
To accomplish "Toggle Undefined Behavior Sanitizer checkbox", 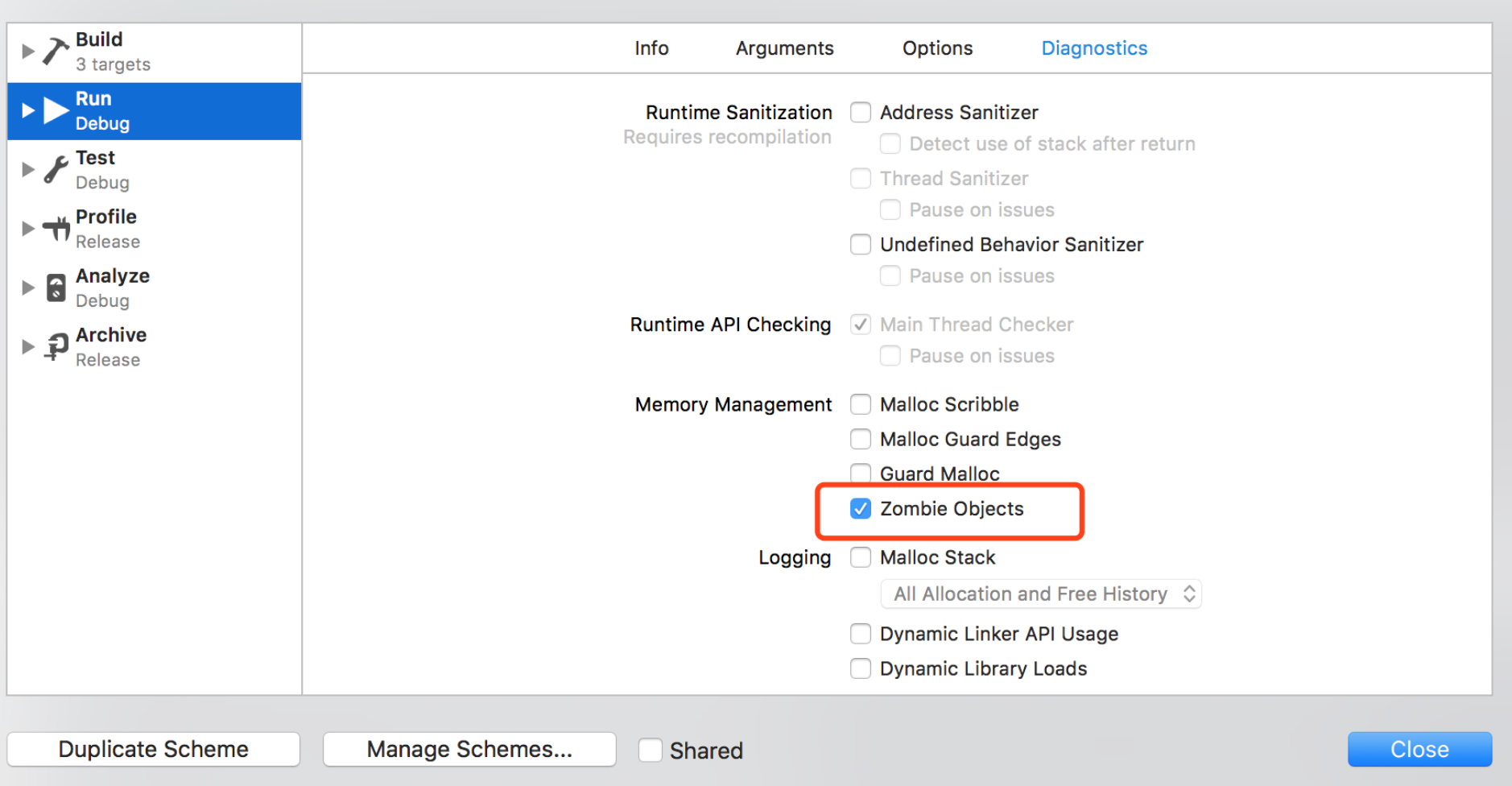I will [x=861, y=244].
